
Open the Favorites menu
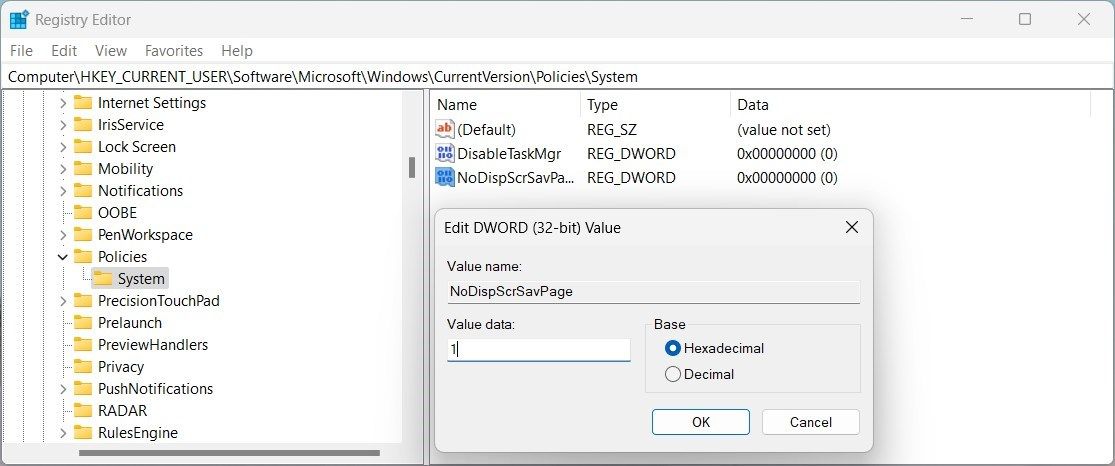pyautogui.click(x=173, y=50)
